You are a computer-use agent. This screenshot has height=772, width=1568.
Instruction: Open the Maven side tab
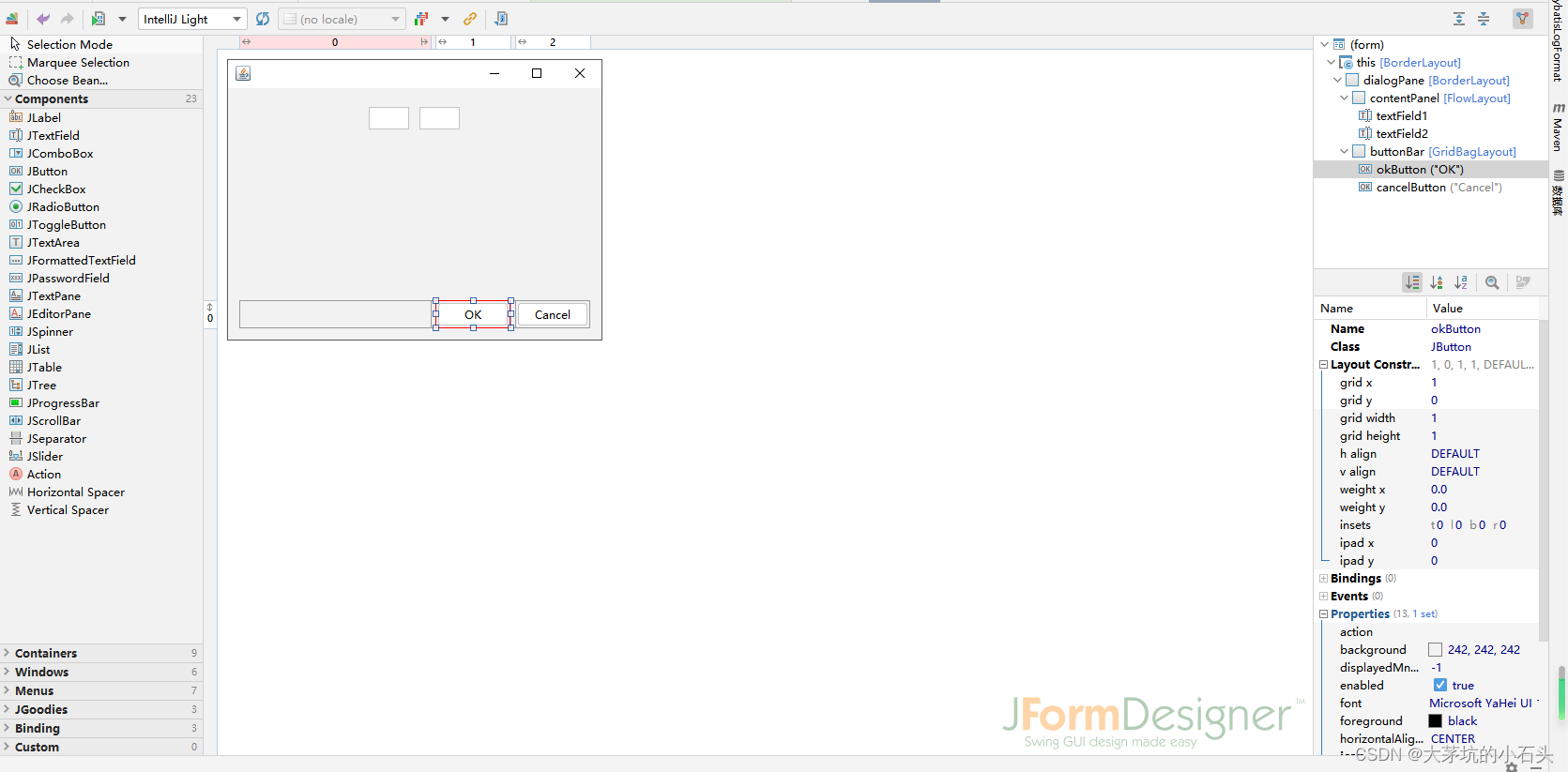pos(1558,128)
